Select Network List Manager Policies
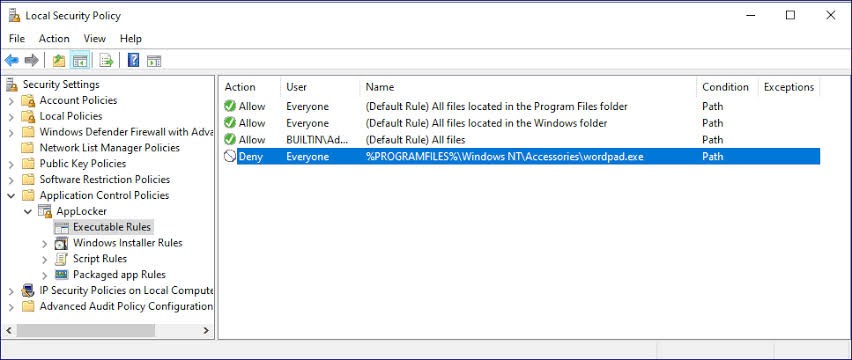This screenshot has width=852, height=360. (x=109, y=148)
